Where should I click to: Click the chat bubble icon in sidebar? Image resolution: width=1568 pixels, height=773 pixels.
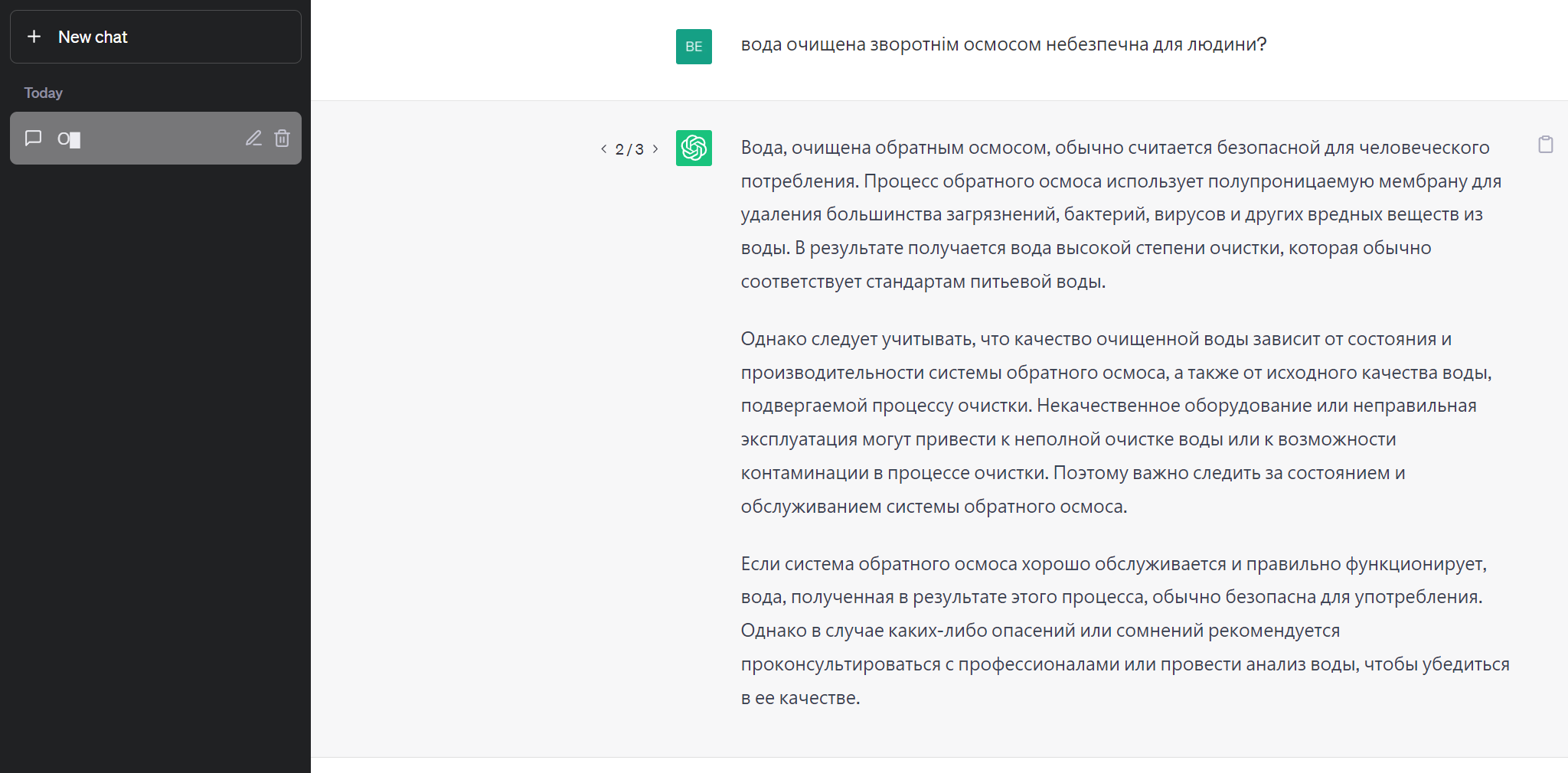pos(34,138)
